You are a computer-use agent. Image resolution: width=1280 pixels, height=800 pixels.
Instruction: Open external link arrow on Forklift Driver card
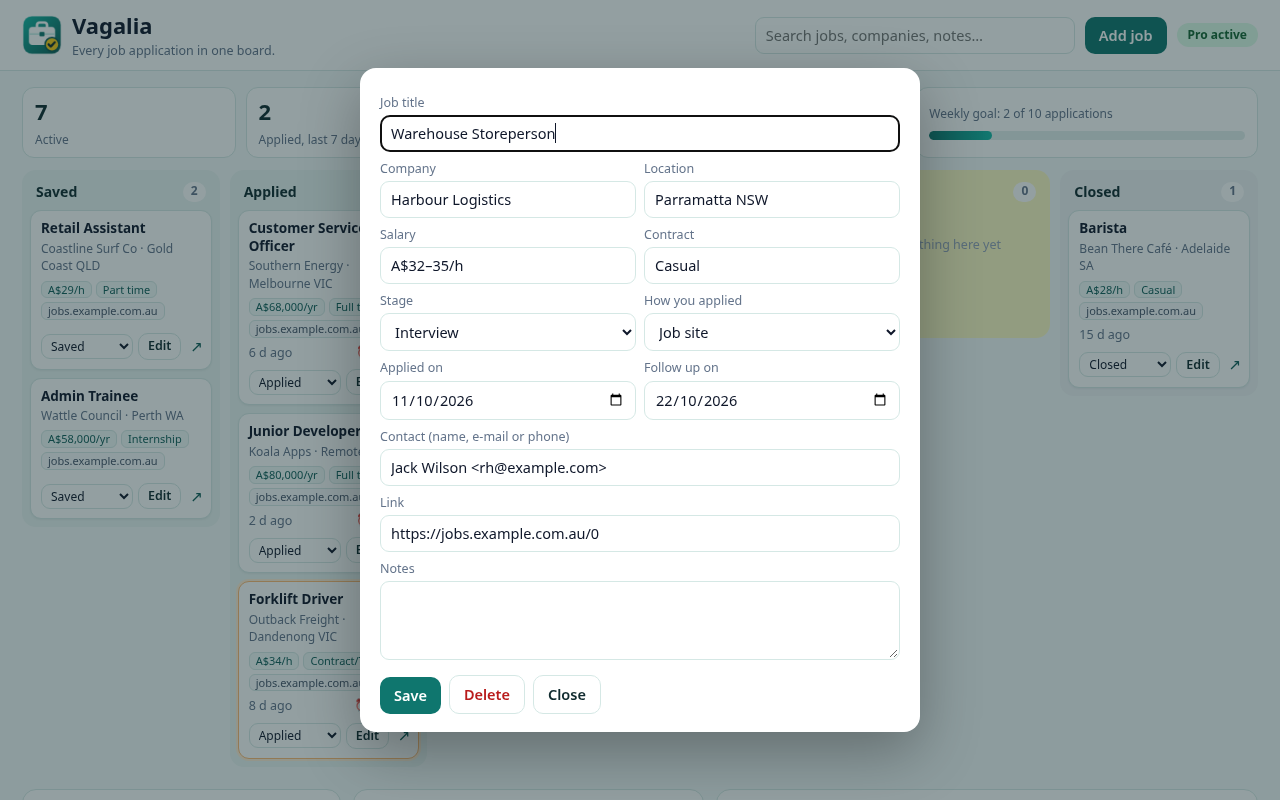pyautogui.click(x=404, y=735)
